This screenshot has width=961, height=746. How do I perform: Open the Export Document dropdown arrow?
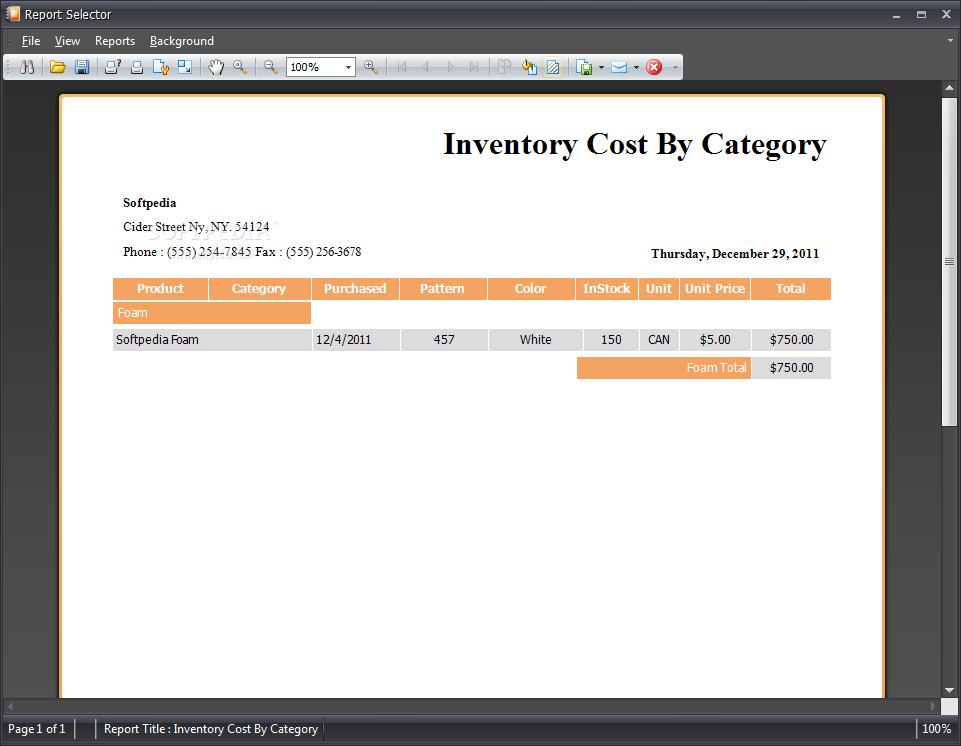[x=601, y=67]
